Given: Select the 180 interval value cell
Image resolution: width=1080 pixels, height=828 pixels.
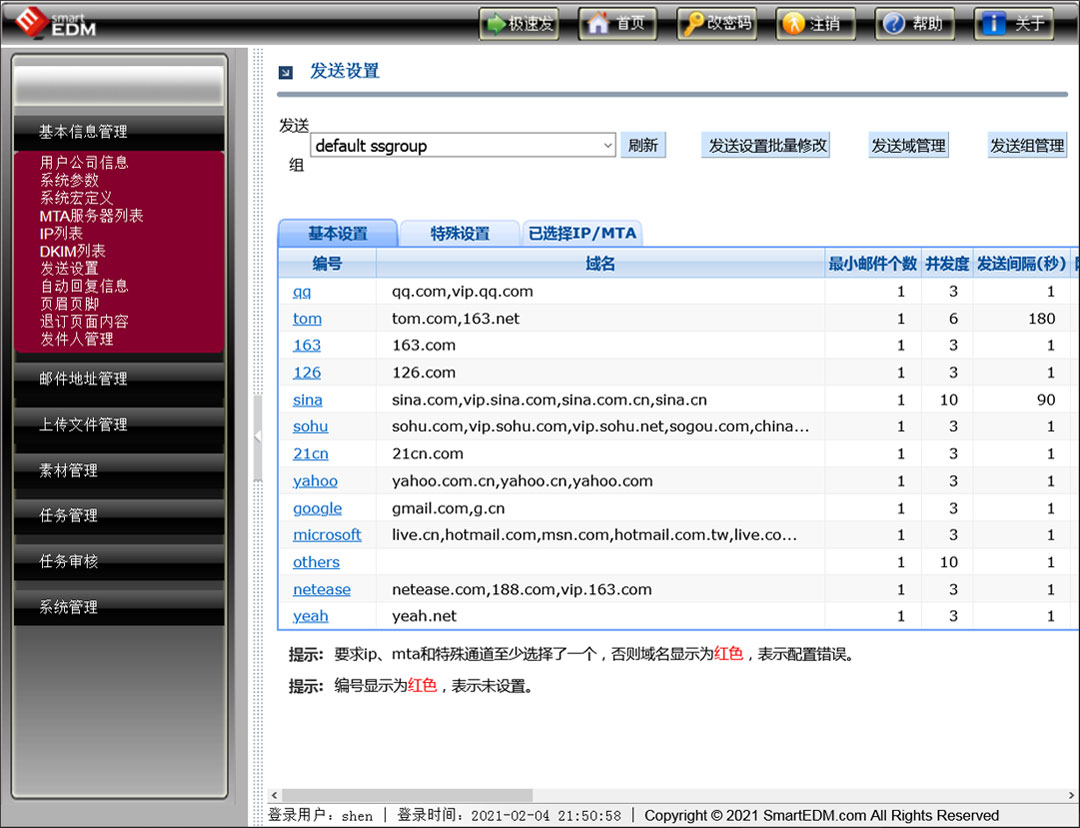Looking at the screenshot, I should (1021, 318).
